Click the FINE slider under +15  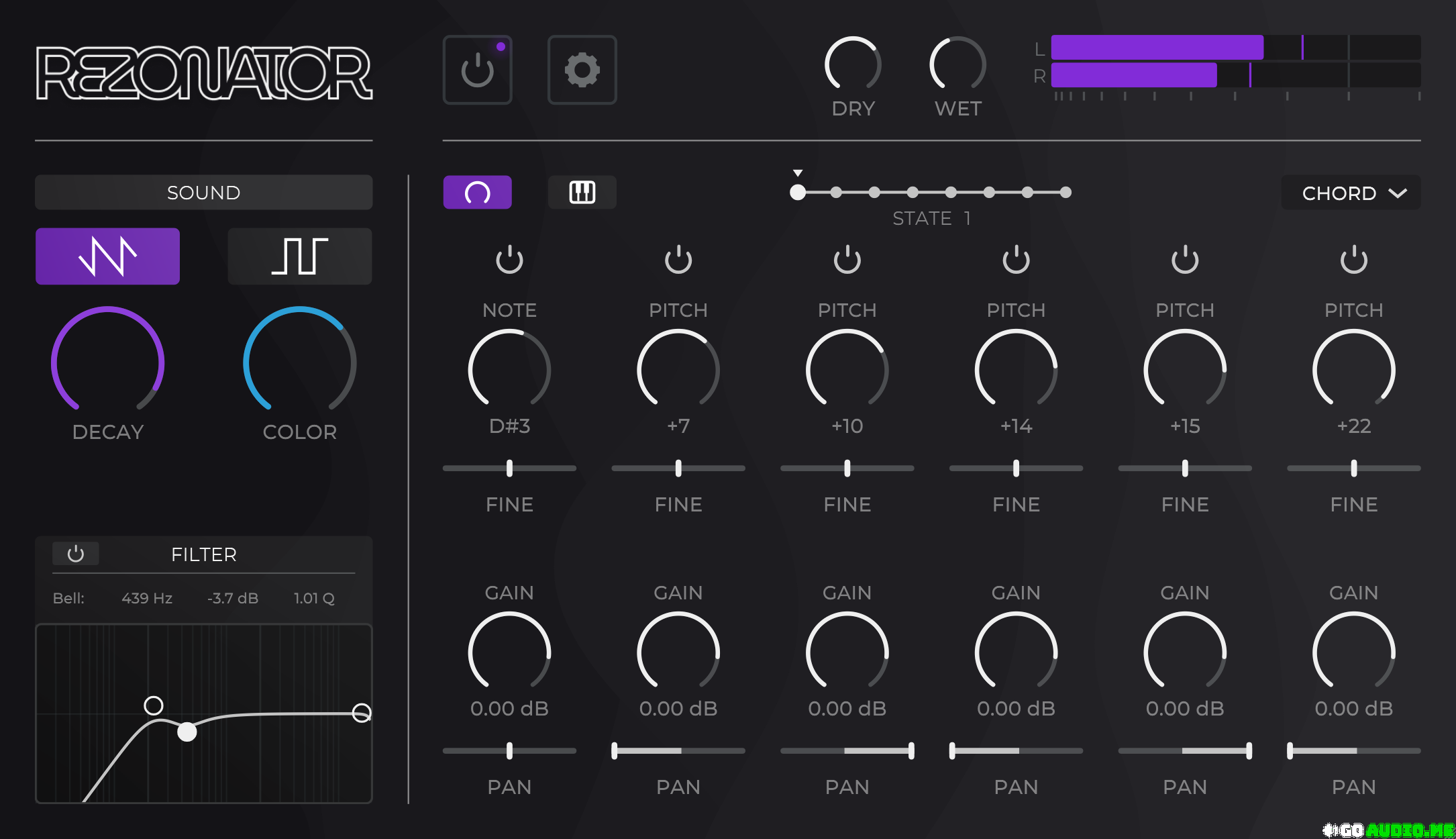(x=1185, y=468)
